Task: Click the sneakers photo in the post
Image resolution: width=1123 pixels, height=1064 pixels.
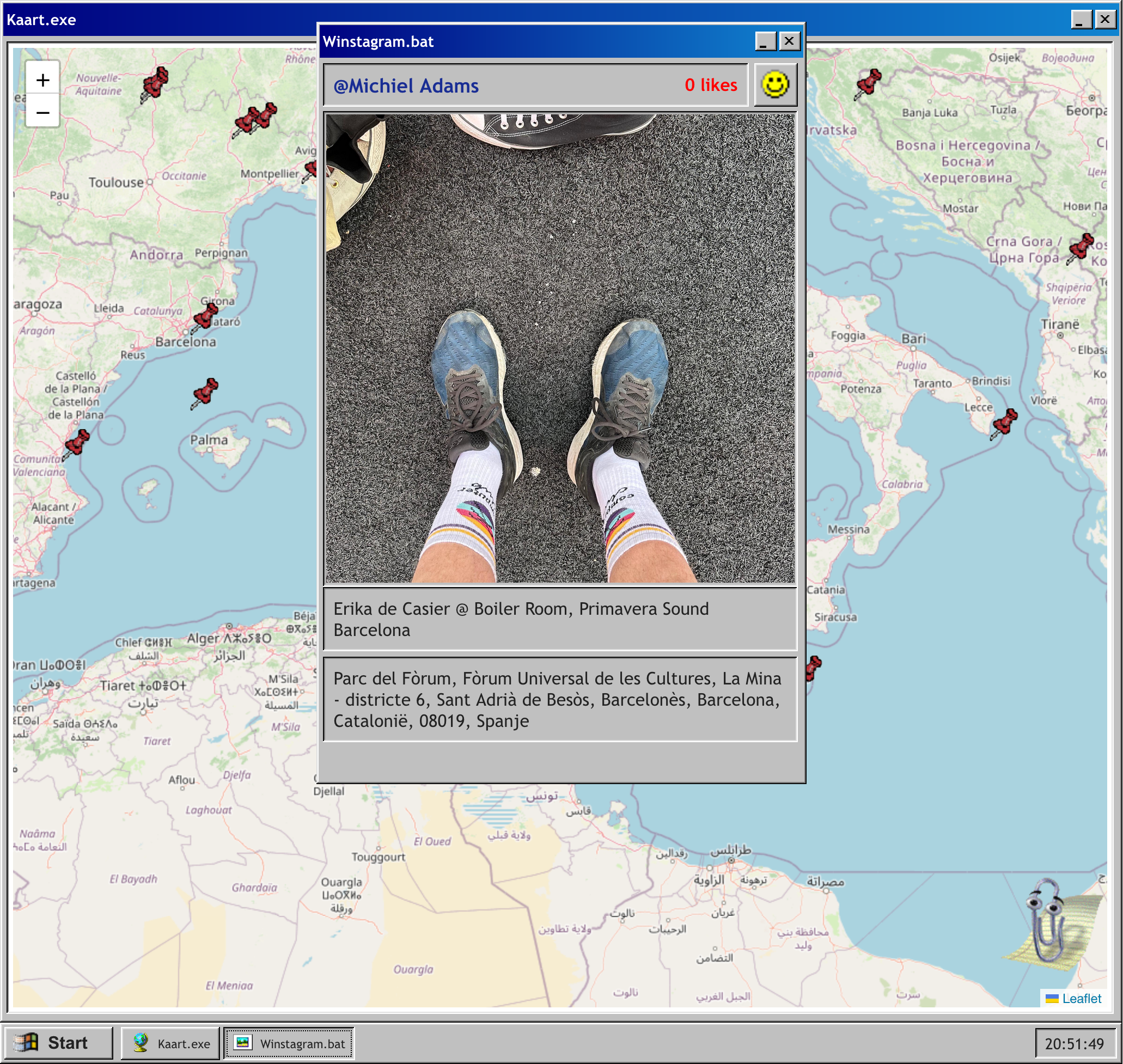Action: pos(560,348)
